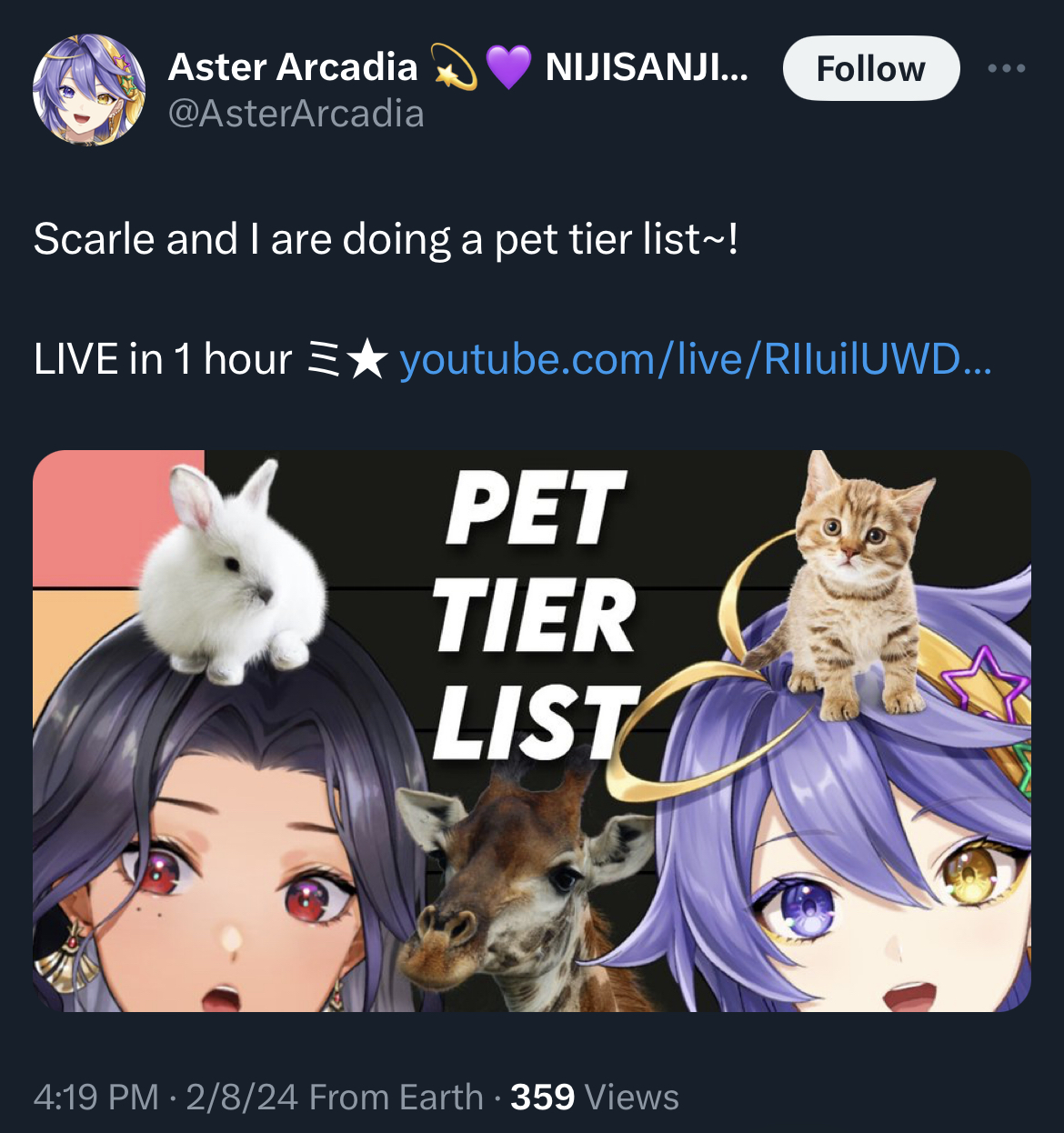1064x1133 pixels.
Task: Click the dizzy star emoji in name
Action: pyautogui.click(x=452, y=67)
